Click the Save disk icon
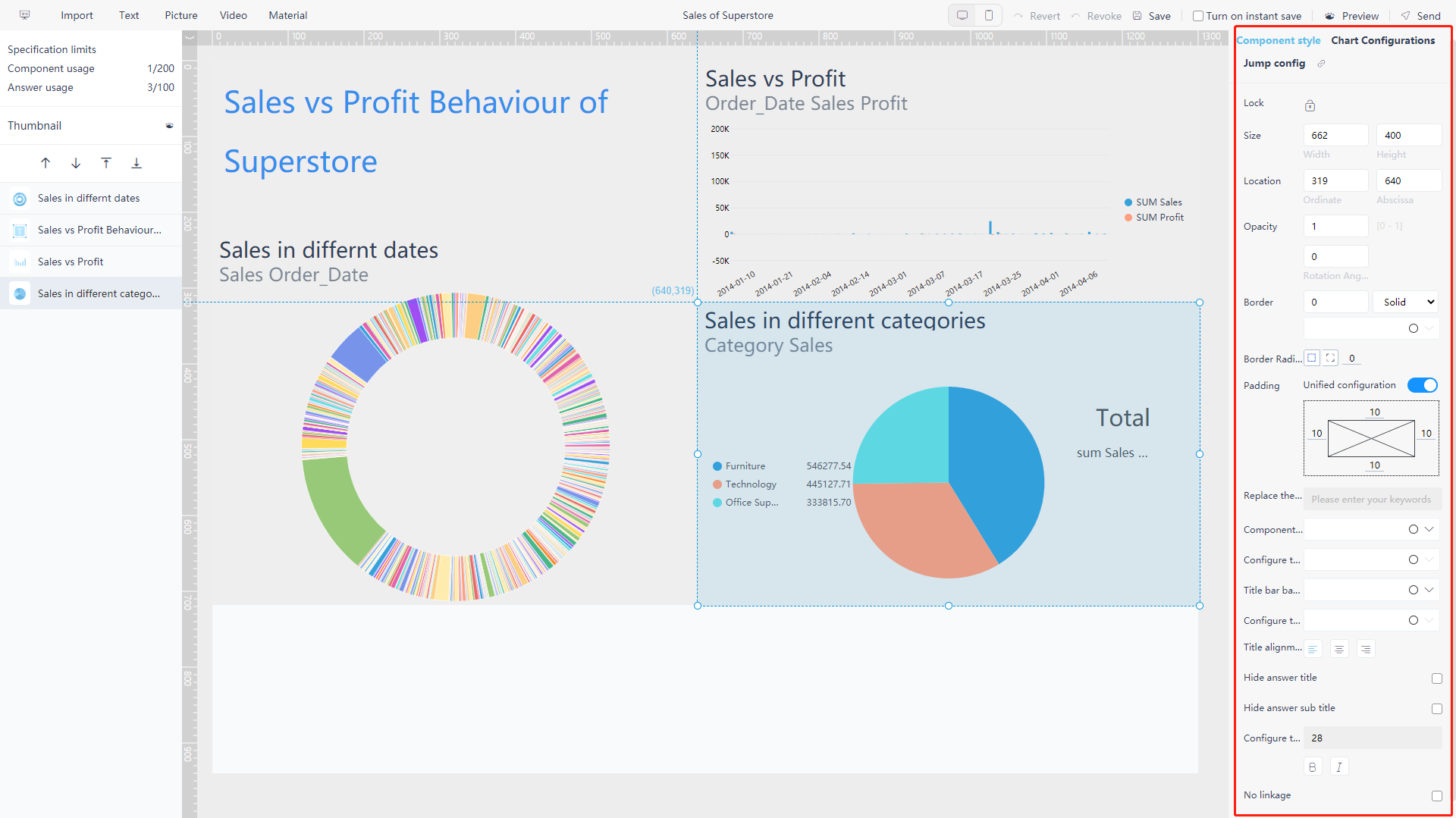The height and width of the screenshot is (818, 1456). tap(1137, 16)
